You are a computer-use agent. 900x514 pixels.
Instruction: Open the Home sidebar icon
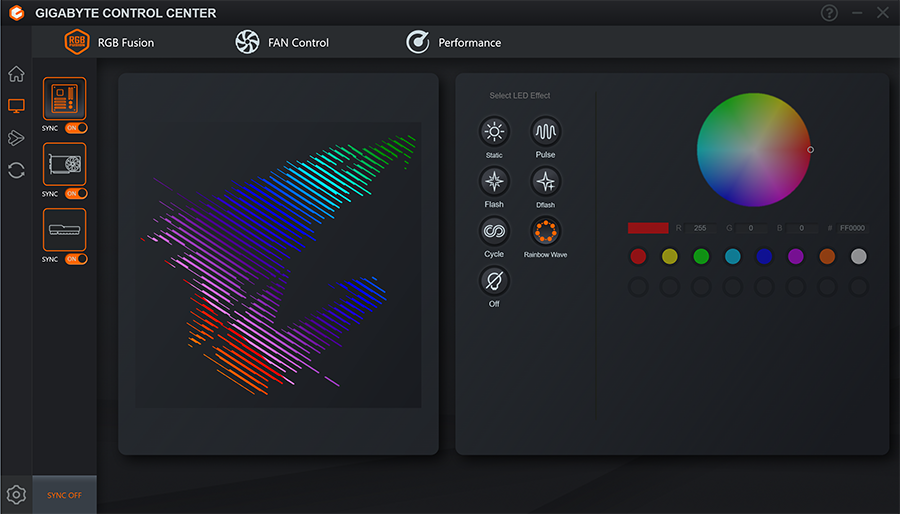click(16, 73)
